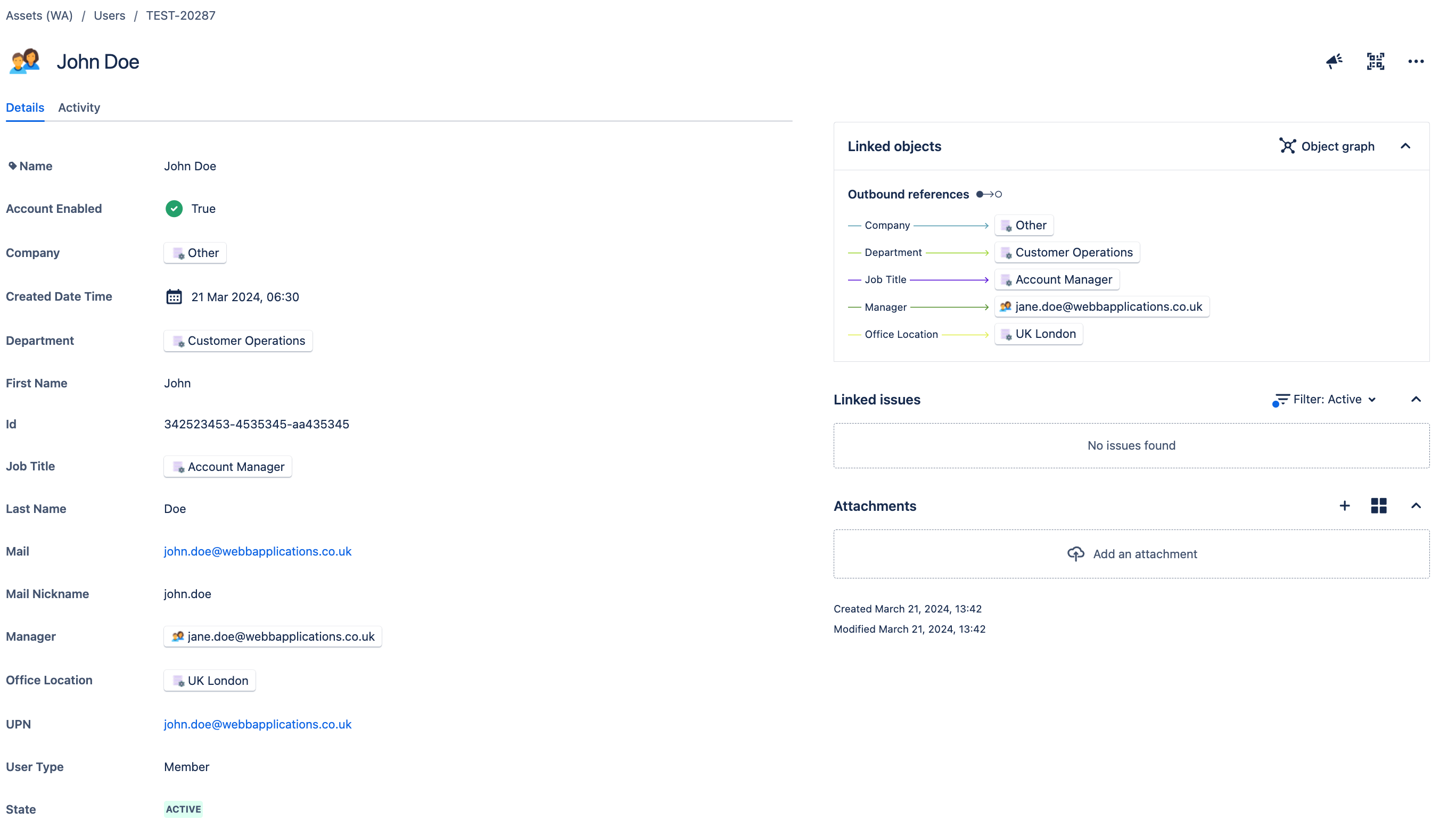The image size is (1456, 828).
Task: Open the Mail john.doe email link
Action: (x=258, y=551)
